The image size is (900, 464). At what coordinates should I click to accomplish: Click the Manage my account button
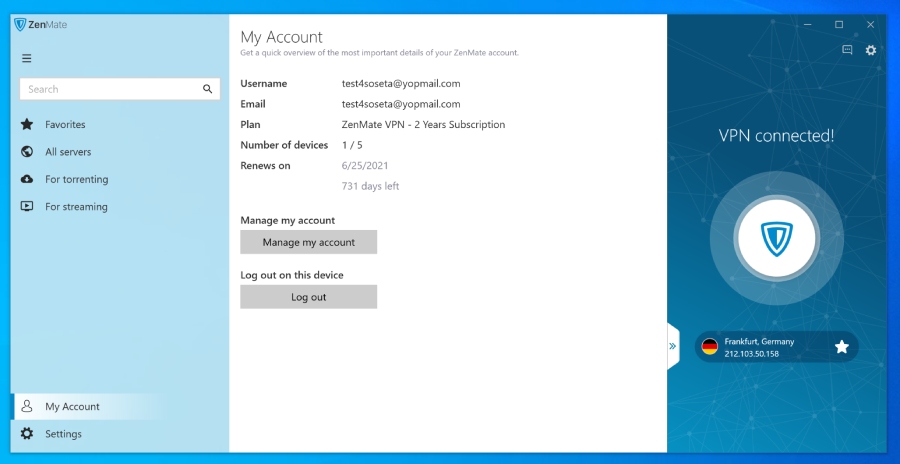pyautogui.click(x=309, y=242)
